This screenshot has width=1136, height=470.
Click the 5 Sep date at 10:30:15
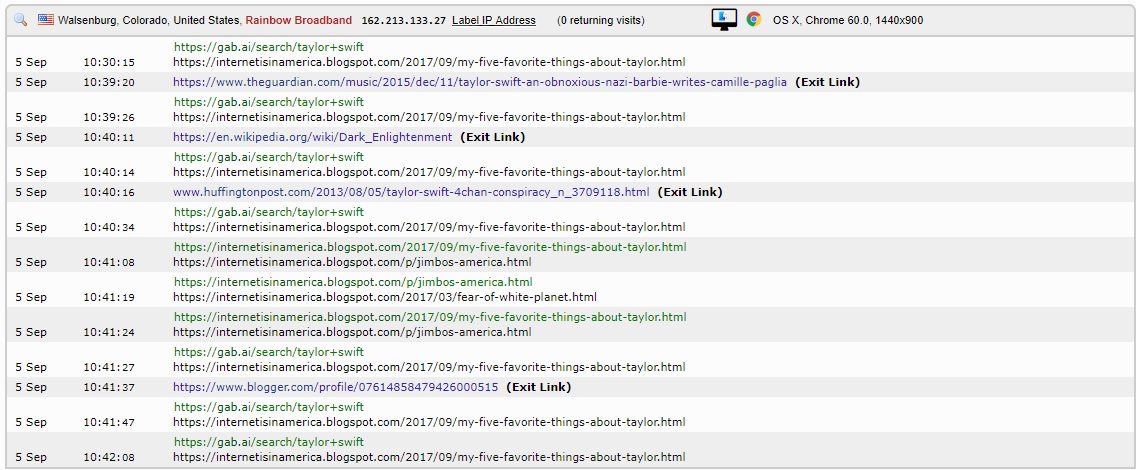point(31,62)
